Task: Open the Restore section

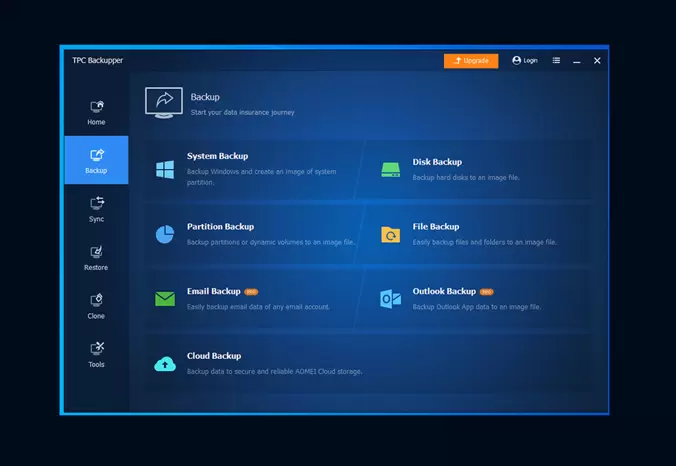Action: [96, 258]
